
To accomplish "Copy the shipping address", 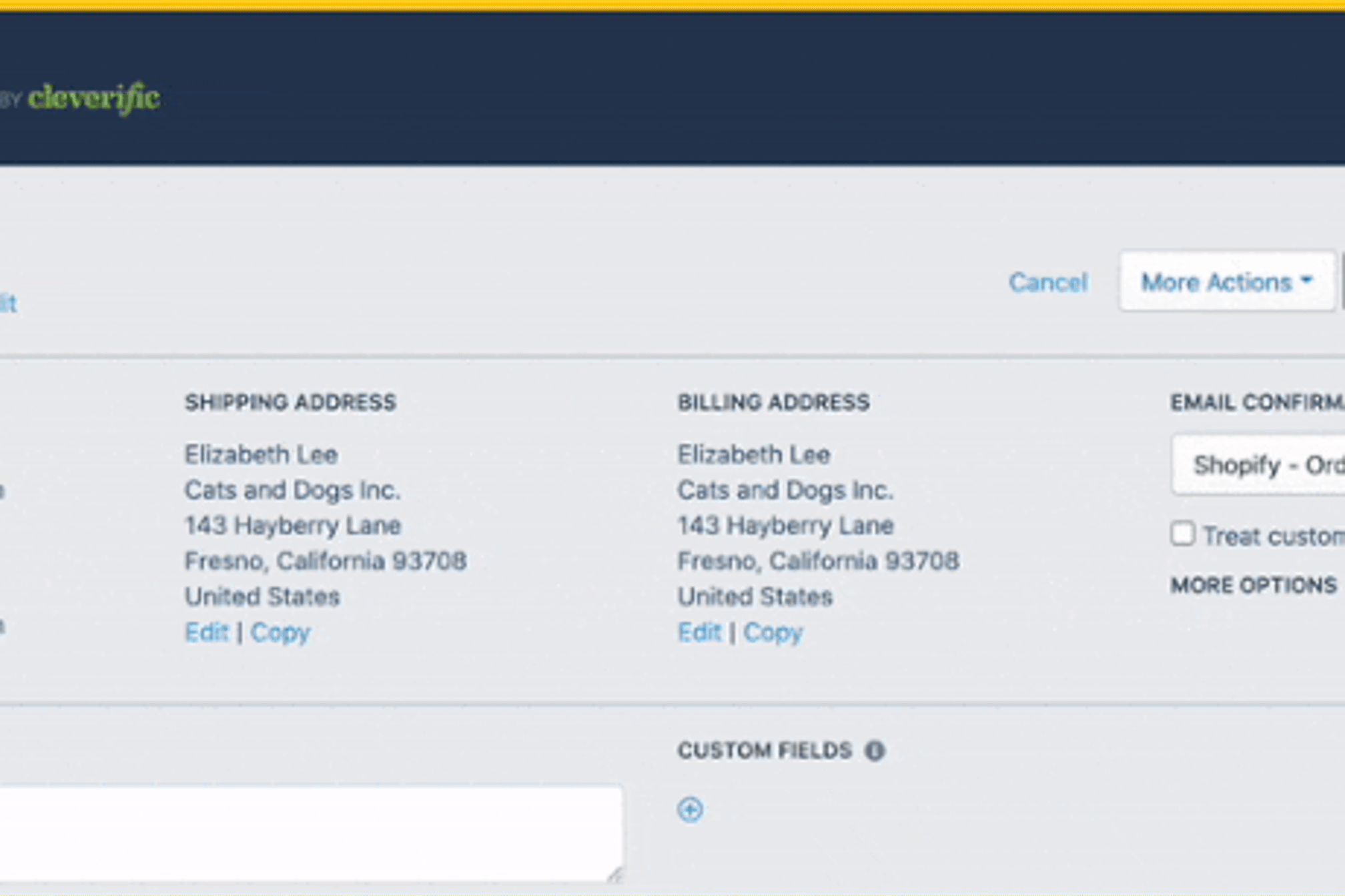I will pyautogui.click(x=280, y=632).
